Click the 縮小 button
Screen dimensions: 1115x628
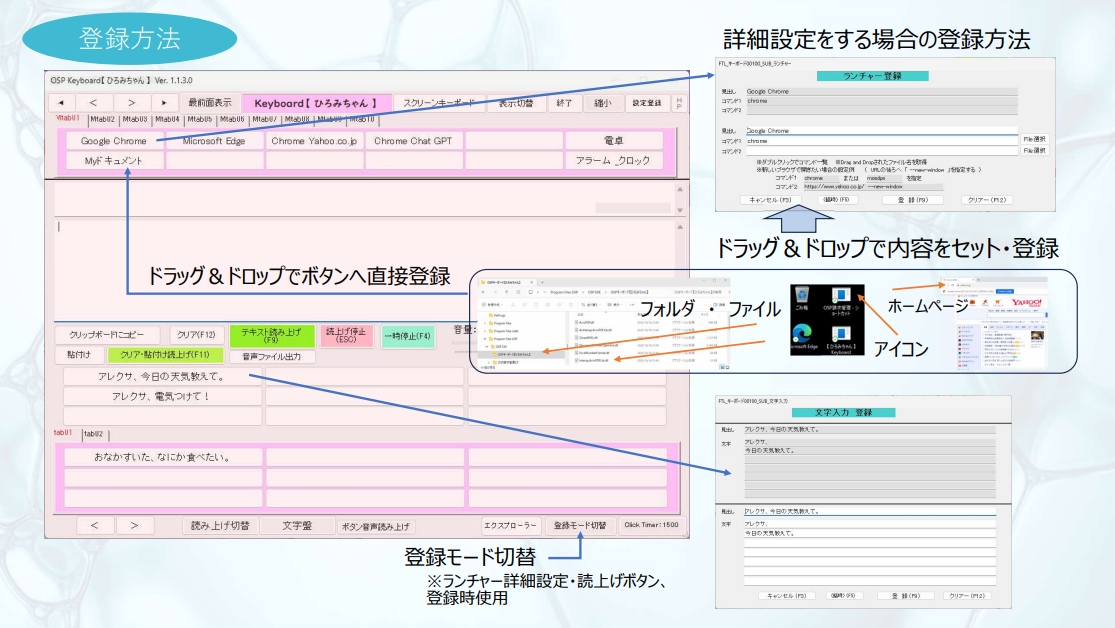tap(602, 103)
